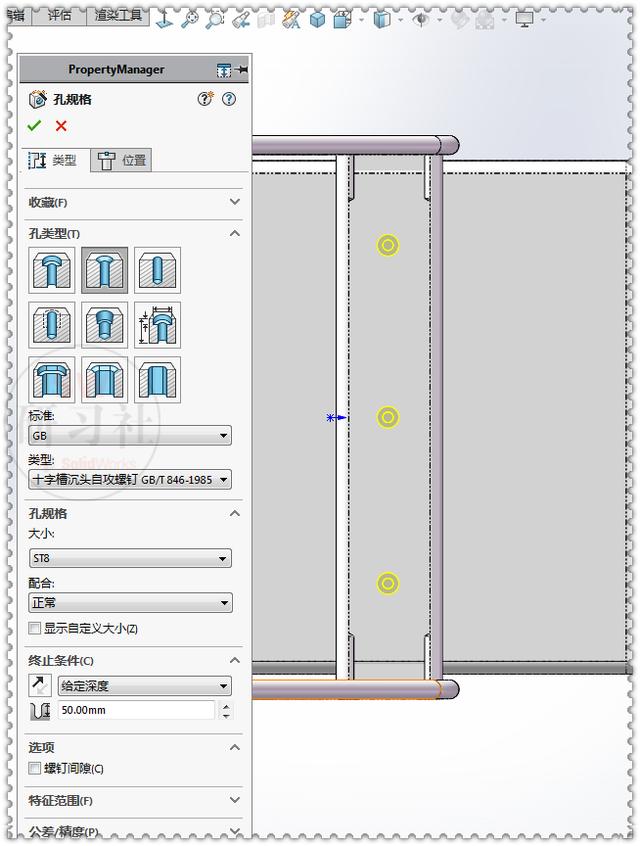Click the Zoom to Fit magnifier icon

coord(190,20)
